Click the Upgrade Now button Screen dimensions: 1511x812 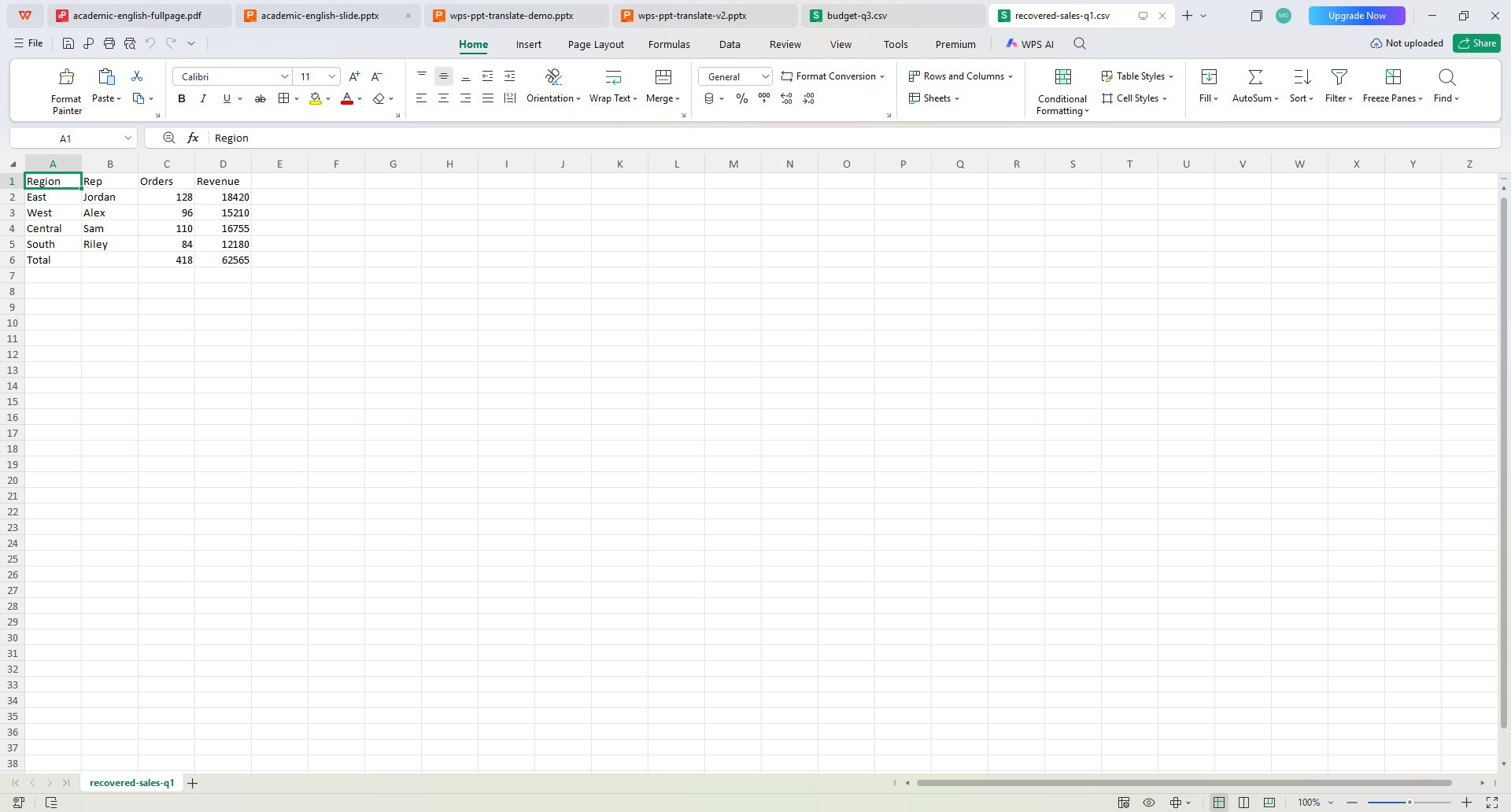pyautogui.click(x=1357, y=16)
